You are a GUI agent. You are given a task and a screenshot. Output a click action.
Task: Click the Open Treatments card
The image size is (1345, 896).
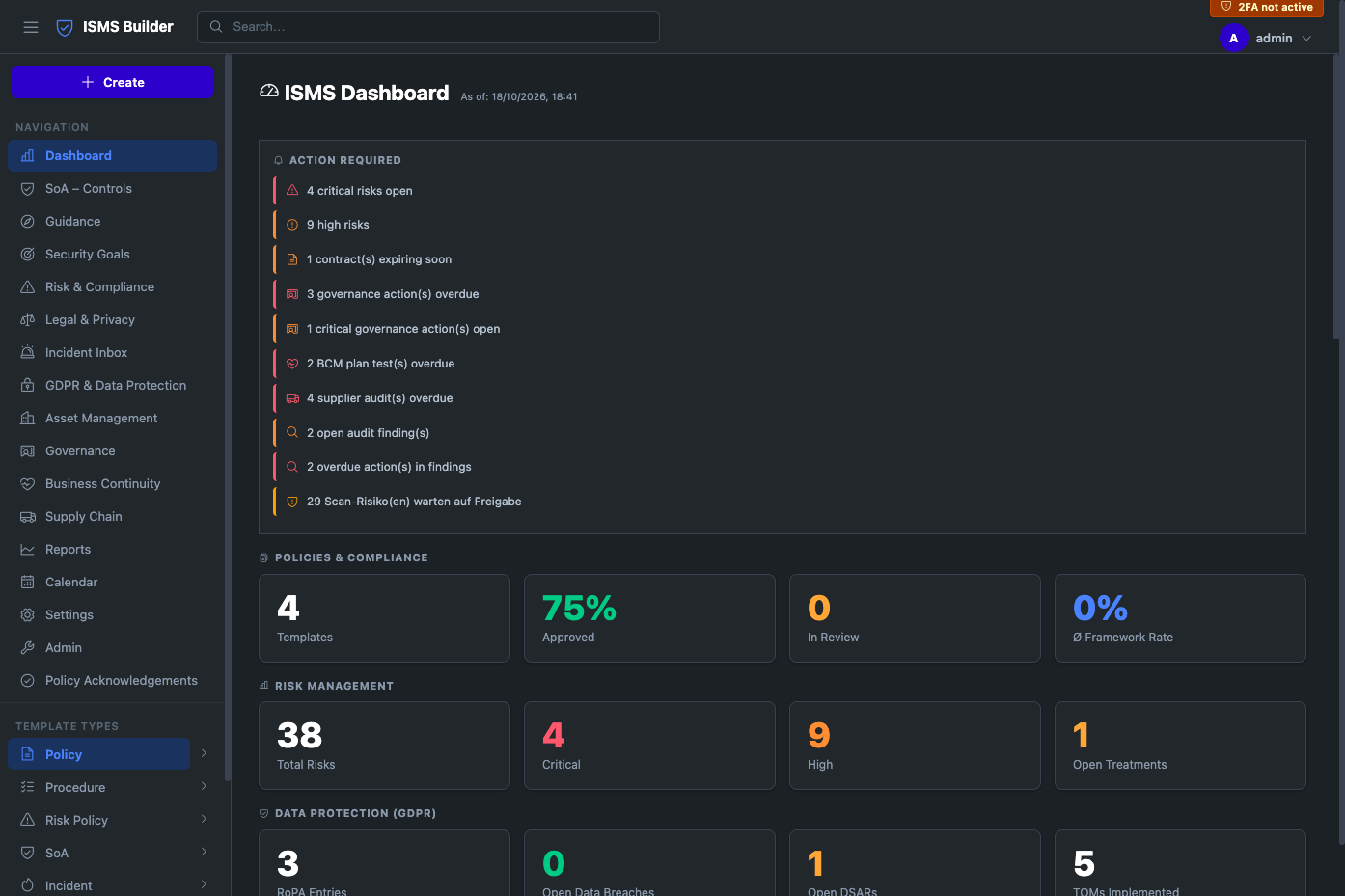tap(1180, 746)
